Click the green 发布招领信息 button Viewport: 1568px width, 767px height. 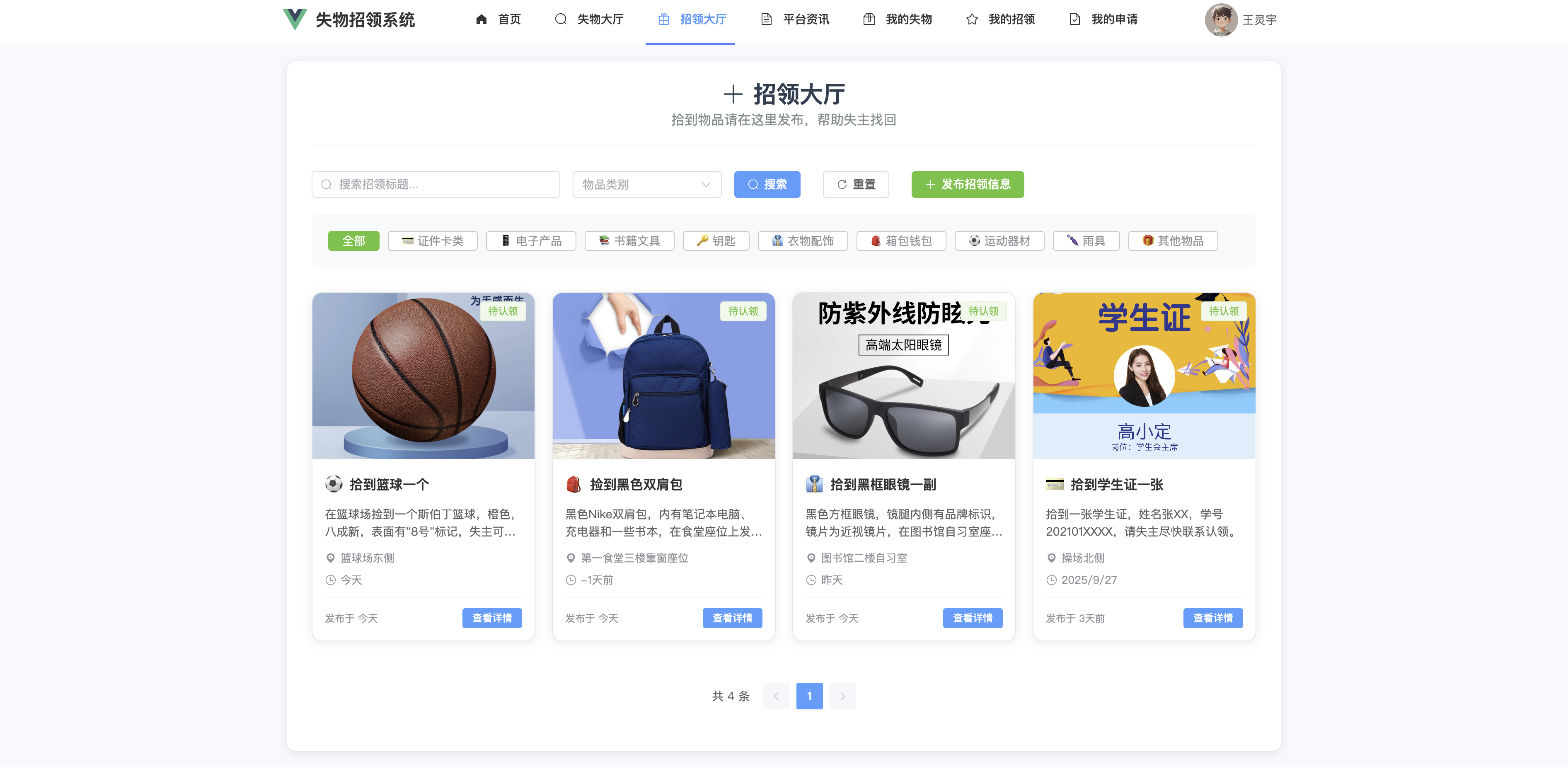click(x=967, y=184)
